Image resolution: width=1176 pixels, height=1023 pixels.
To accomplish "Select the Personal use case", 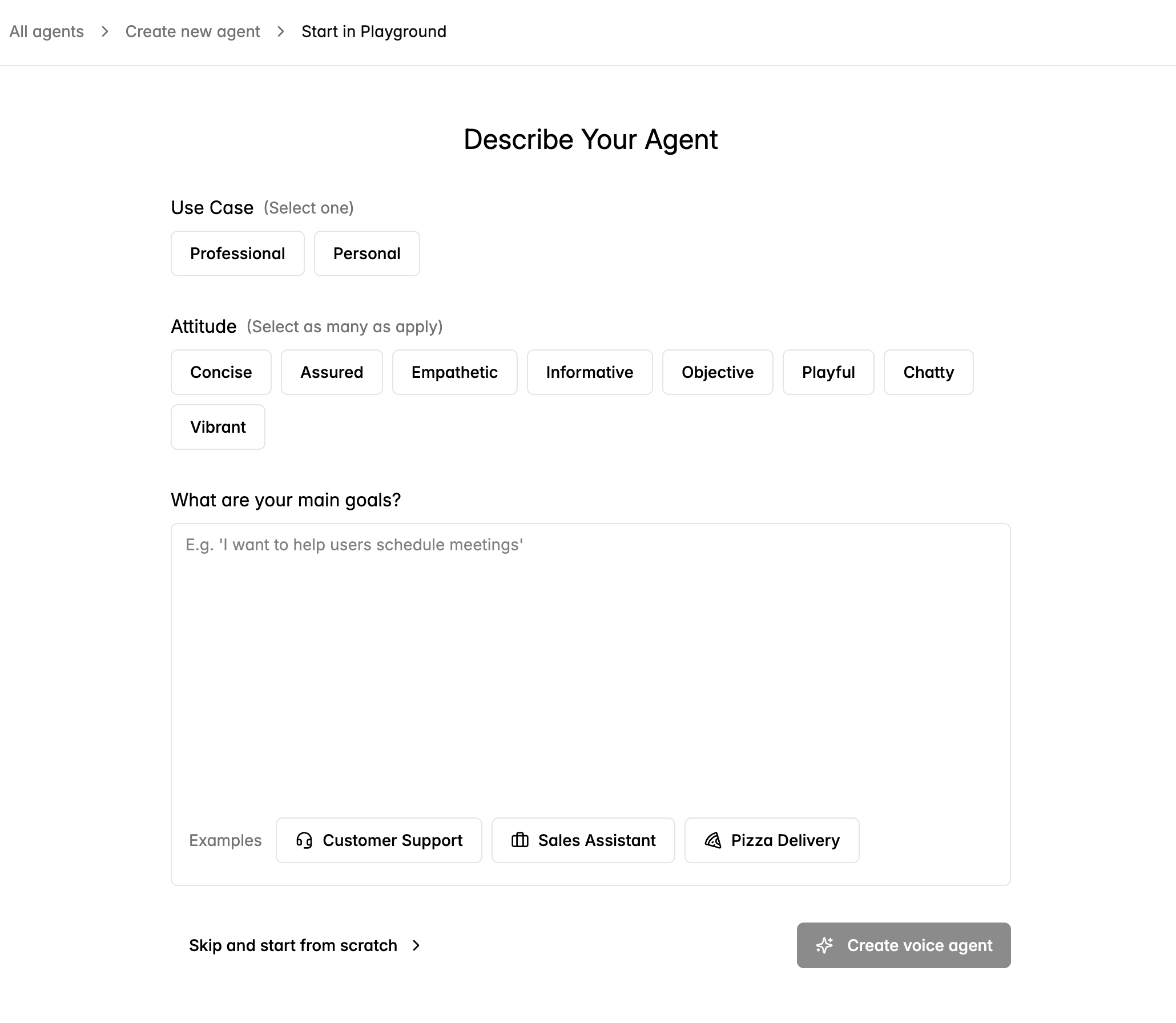I will point(367,253).
